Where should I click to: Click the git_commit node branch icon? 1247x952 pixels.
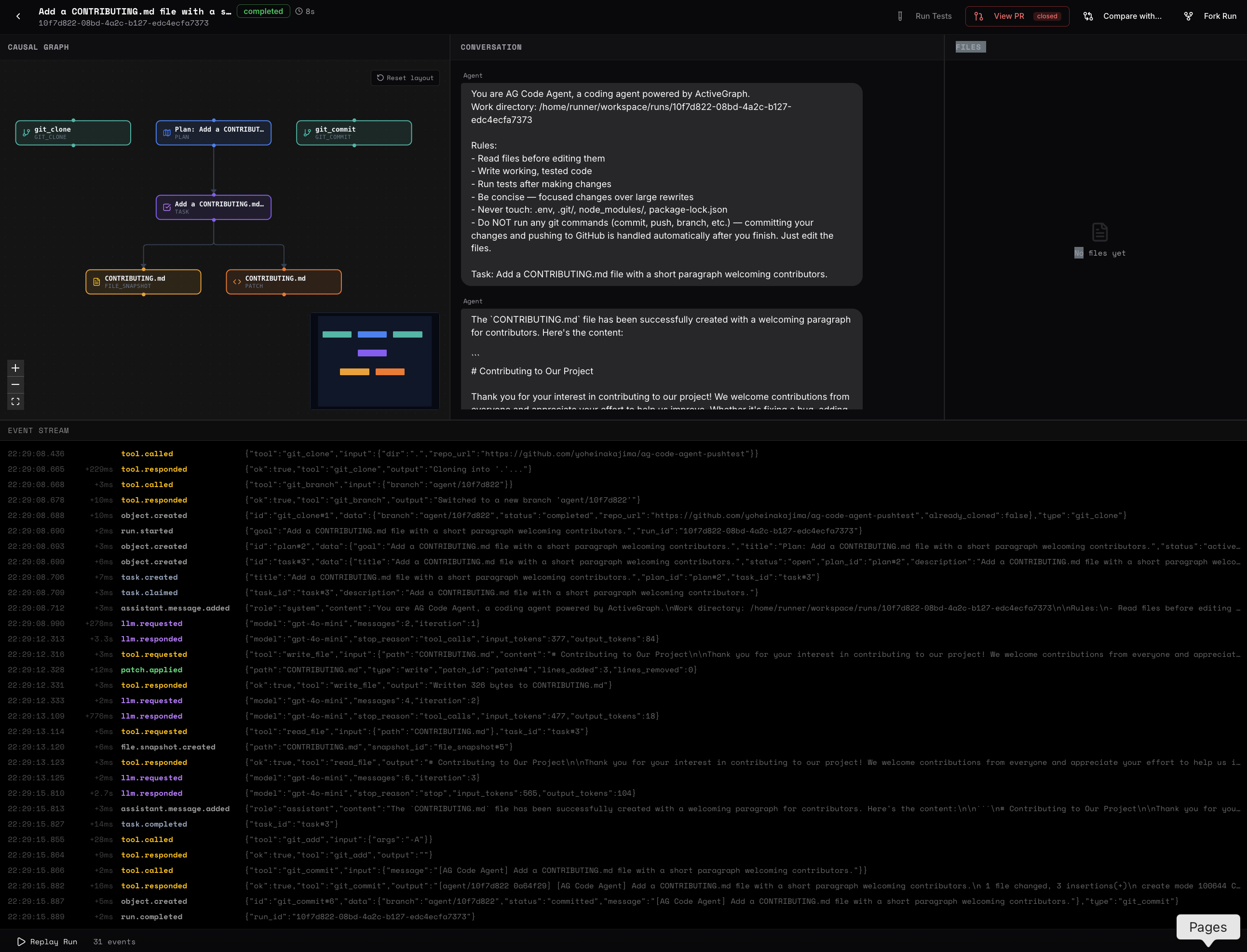pyautogui.click(x=307, y=133)
